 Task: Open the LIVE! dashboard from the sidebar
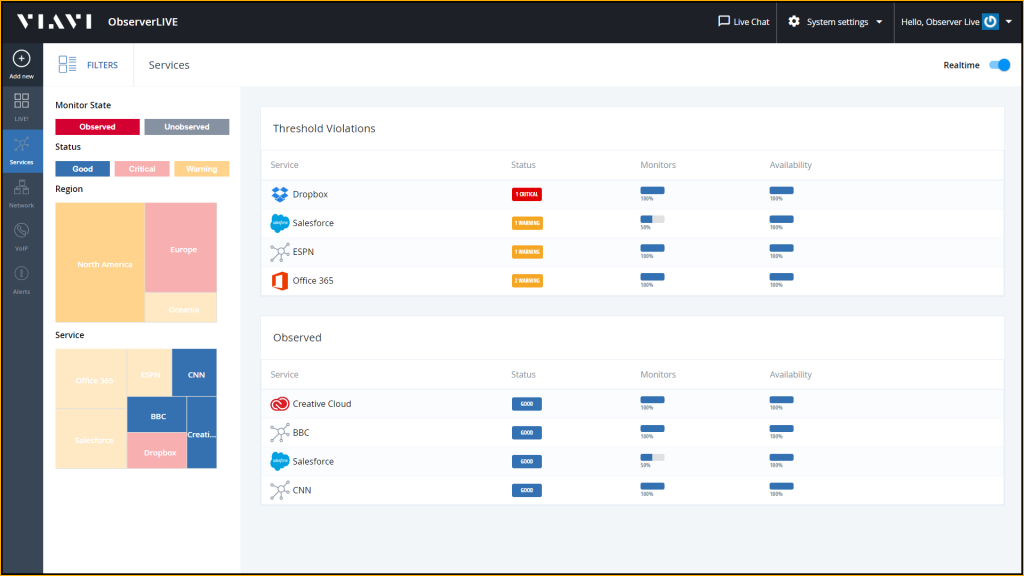(22, 106)
